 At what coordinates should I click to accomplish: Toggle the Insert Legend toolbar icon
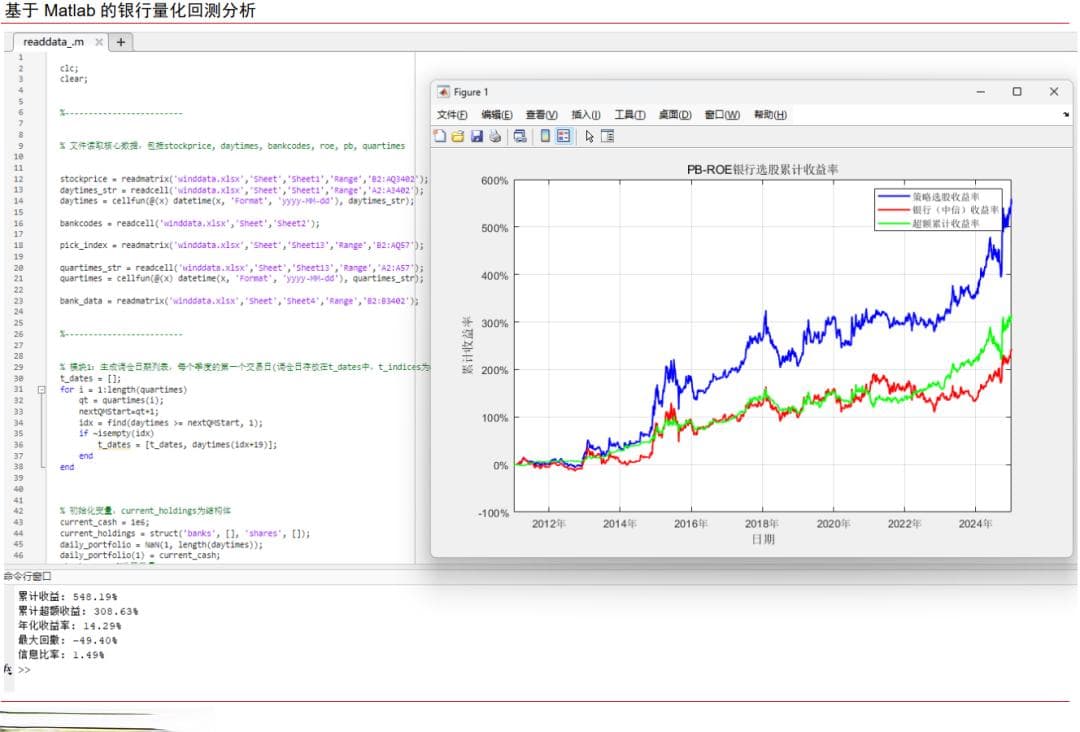click(563, 136)
